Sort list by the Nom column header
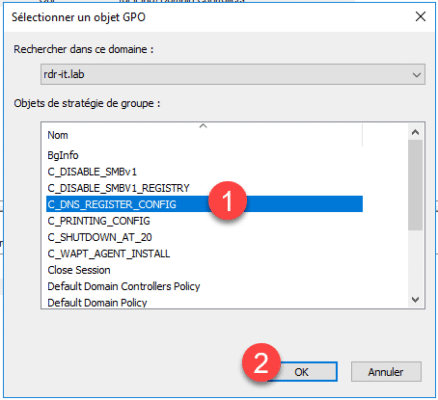Viewport: 438px width, 400px height. tap(204, 135)
